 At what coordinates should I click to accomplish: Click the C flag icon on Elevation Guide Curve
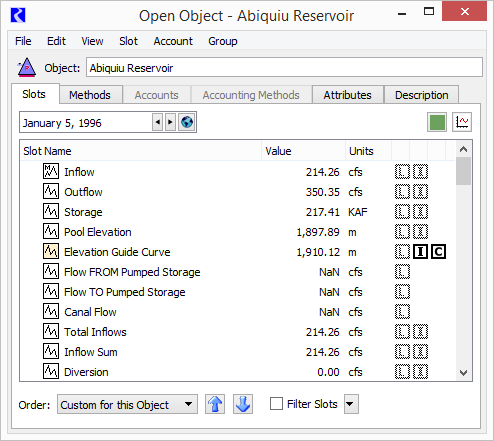click(438, 252)
